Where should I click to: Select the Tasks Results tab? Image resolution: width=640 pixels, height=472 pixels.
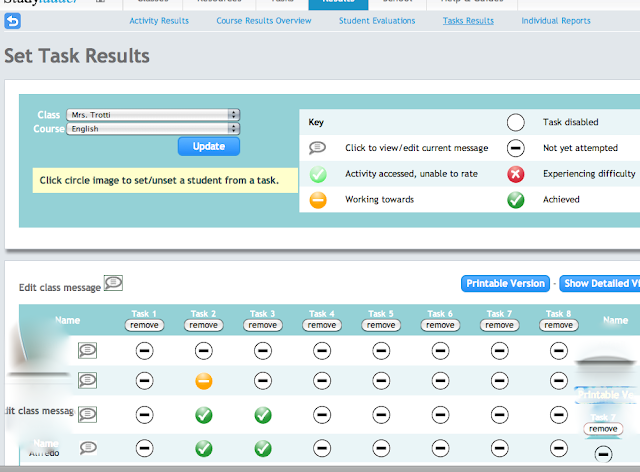(x=469, y=21)
